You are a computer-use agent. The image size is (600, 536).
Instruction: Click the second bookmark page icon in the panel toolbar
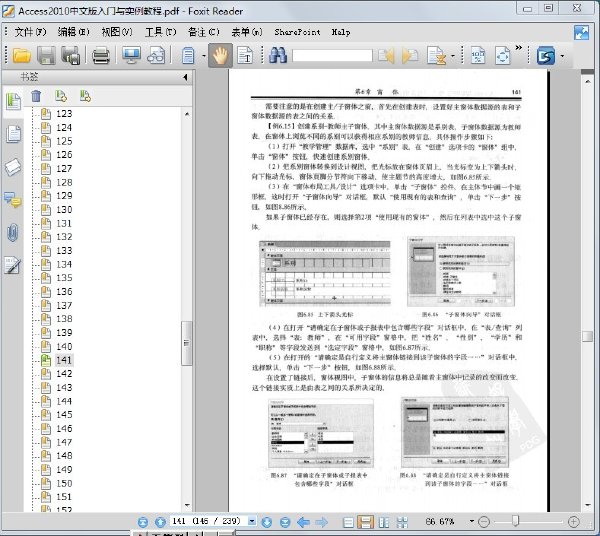pos(85,96)
